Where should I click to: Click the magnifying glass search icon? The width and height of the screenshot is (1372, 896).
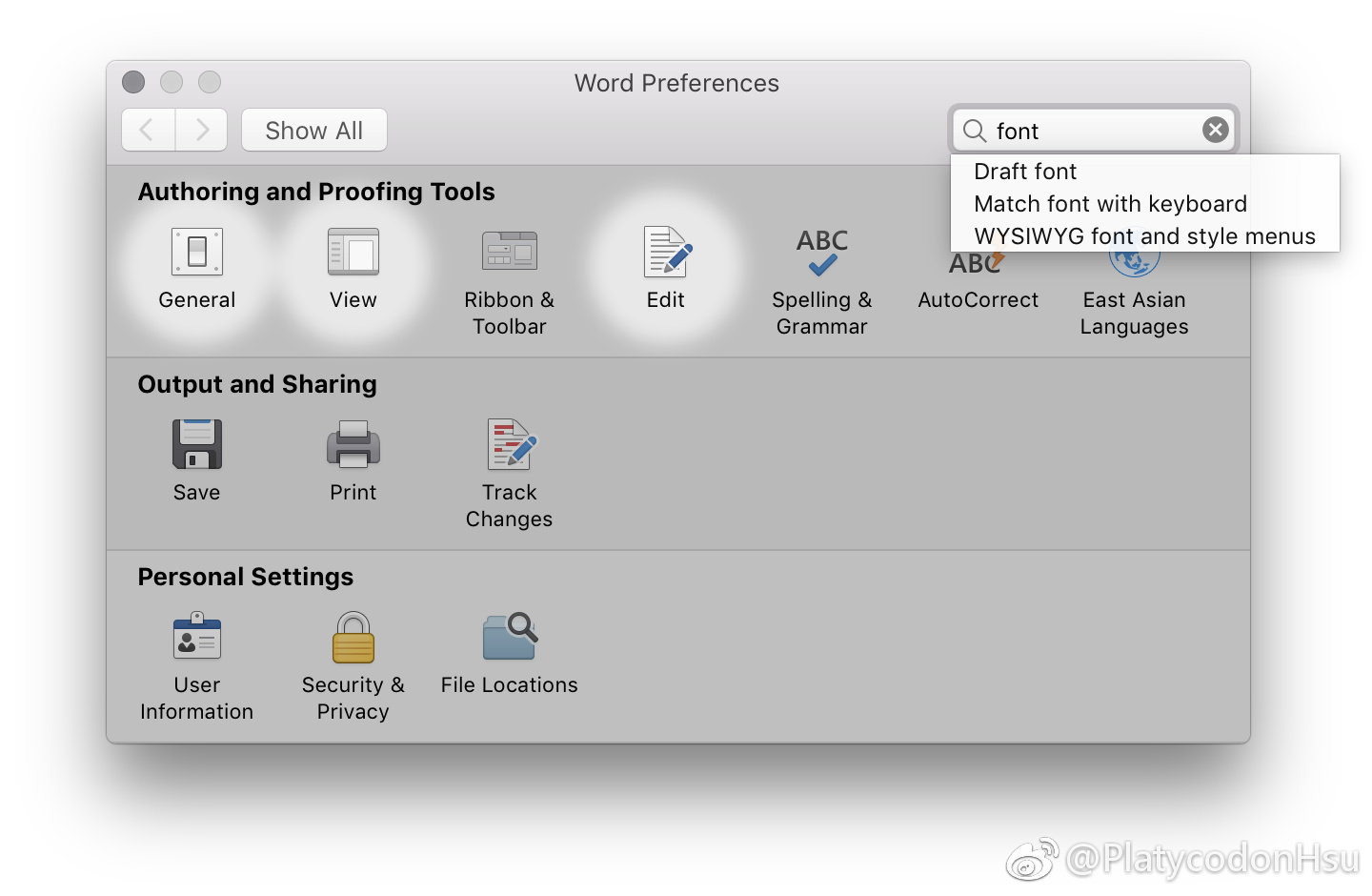coord(974,131)
